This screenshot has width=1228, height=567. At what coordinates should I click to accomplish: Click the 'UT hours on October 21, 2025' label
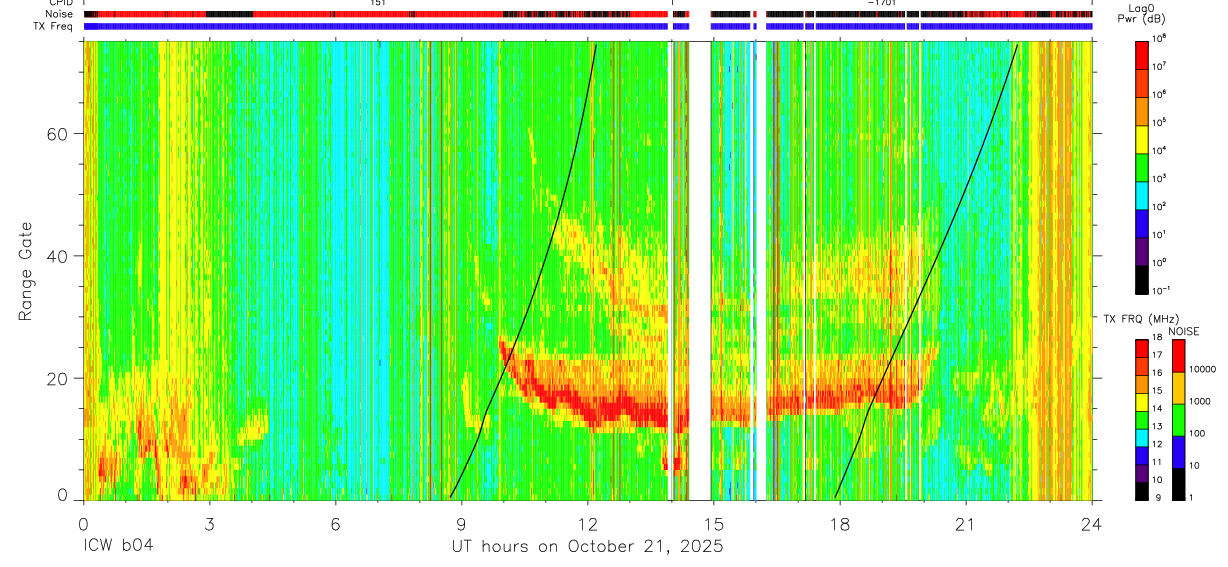[586, 547]
